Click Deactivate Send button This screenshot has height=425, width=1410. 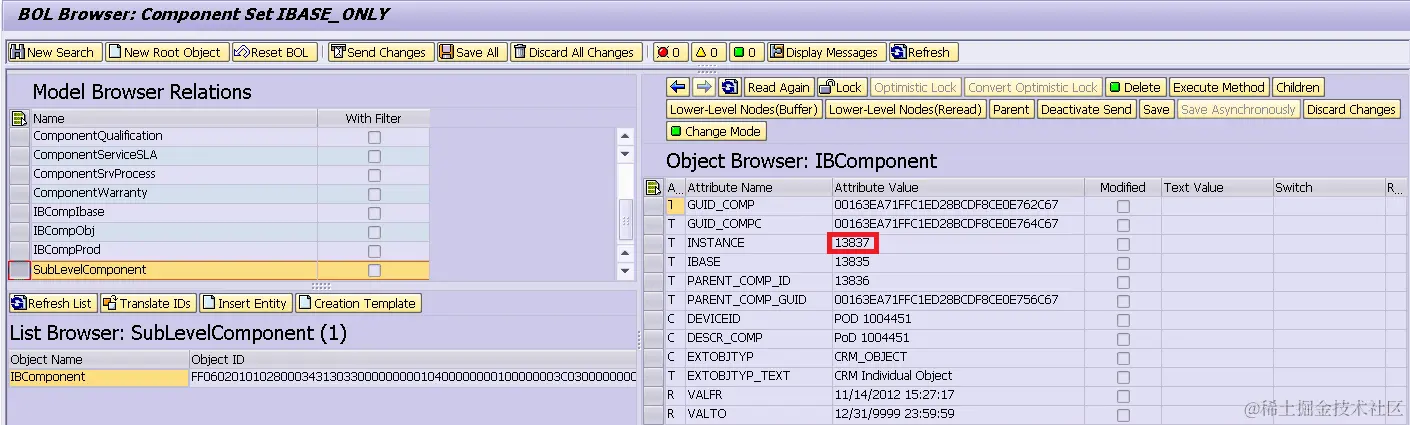(x=1086, y=109)
